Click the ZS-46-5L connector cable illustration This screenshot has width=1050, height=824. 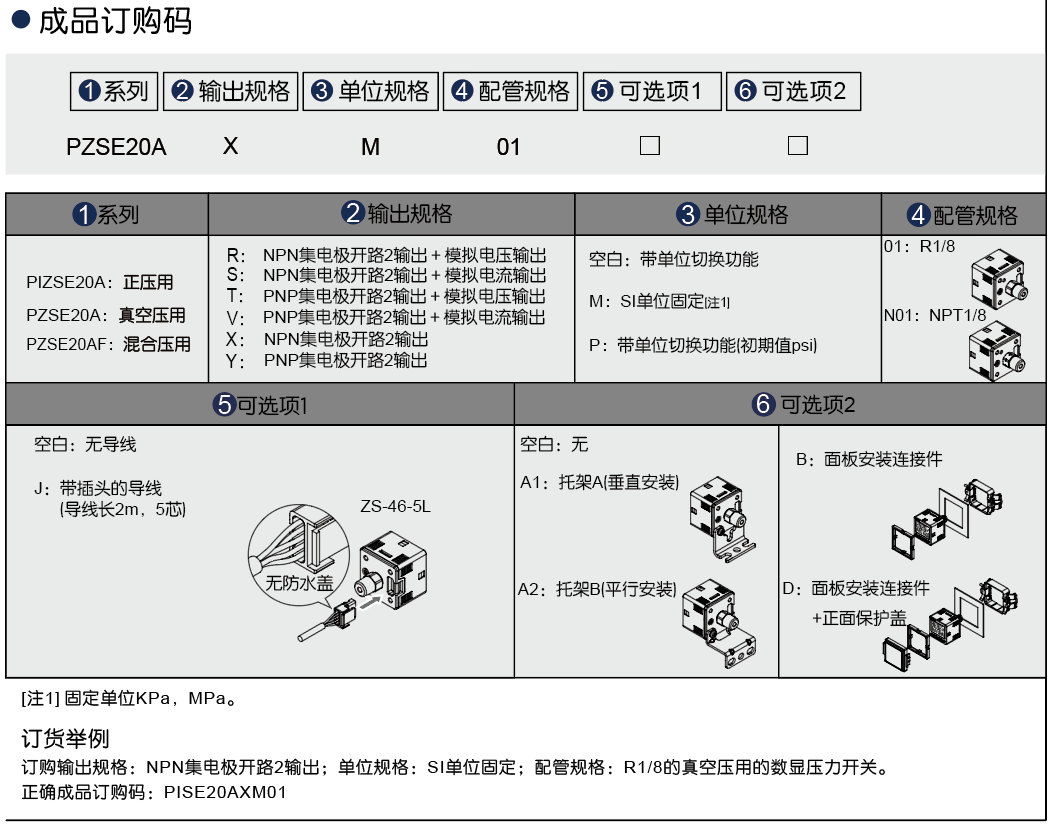pos(362,587)
